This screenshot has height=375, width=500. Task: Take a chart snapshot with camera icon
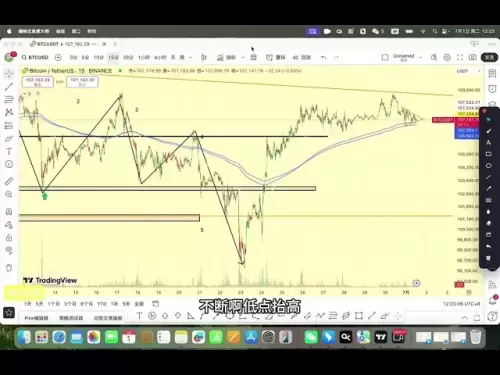[x=473, y=57]
